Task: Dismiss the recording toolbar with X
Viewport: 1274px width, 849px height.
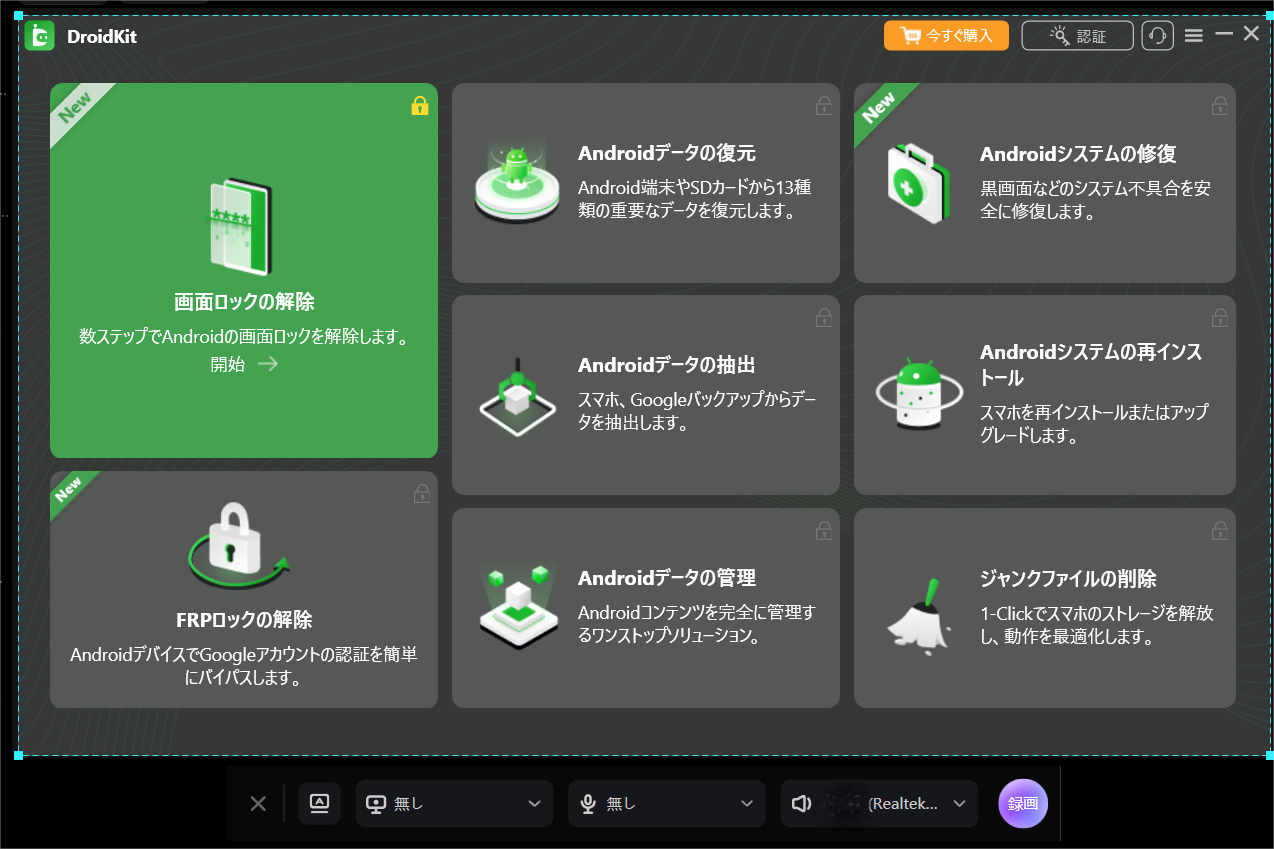Action: (258, 804)
